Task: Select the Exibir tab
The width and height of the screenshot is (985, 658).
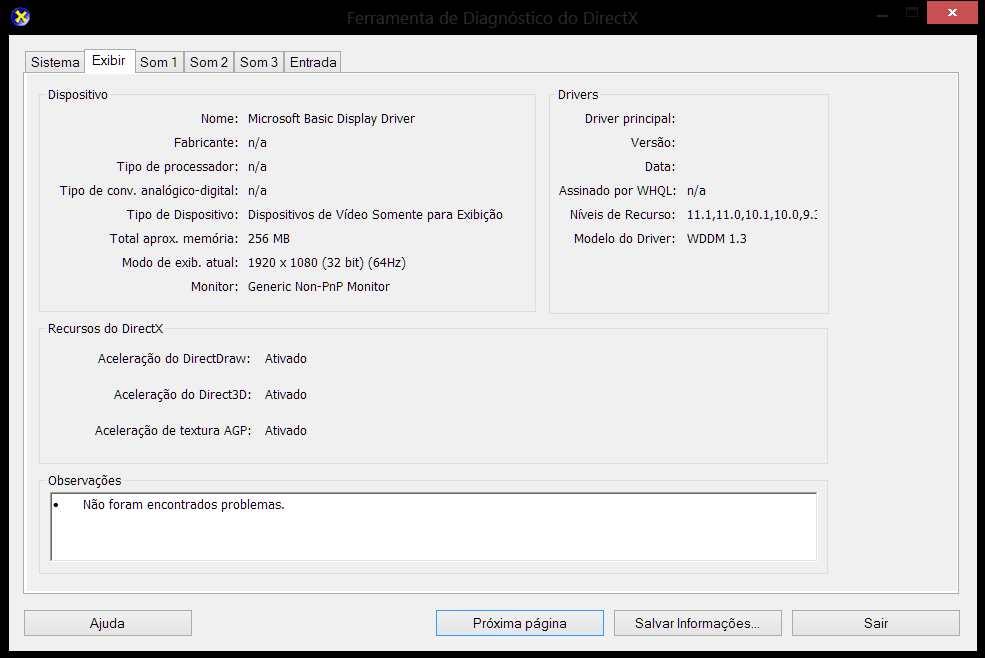Action: point(109,61)
